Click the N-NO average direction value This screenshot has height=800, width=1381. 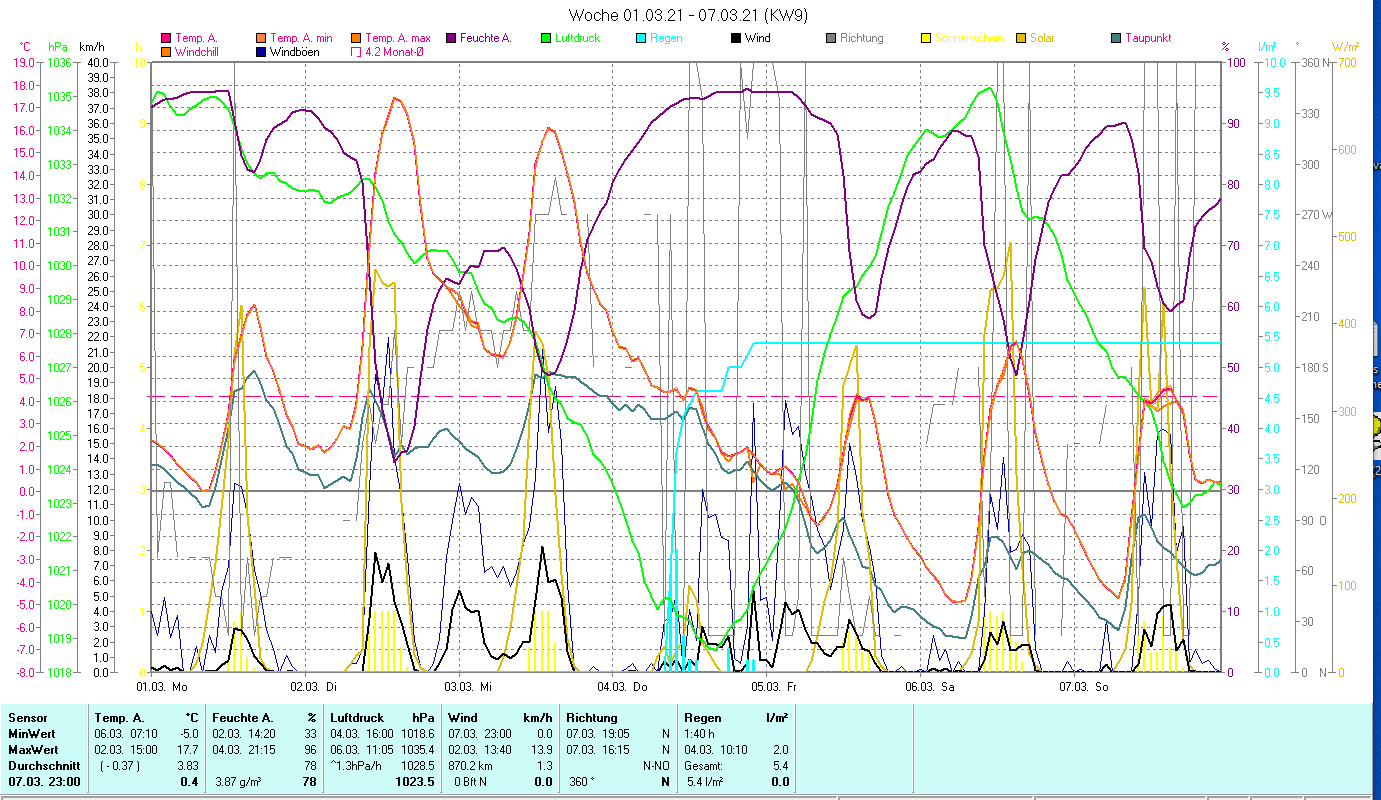tap(655, 766)
